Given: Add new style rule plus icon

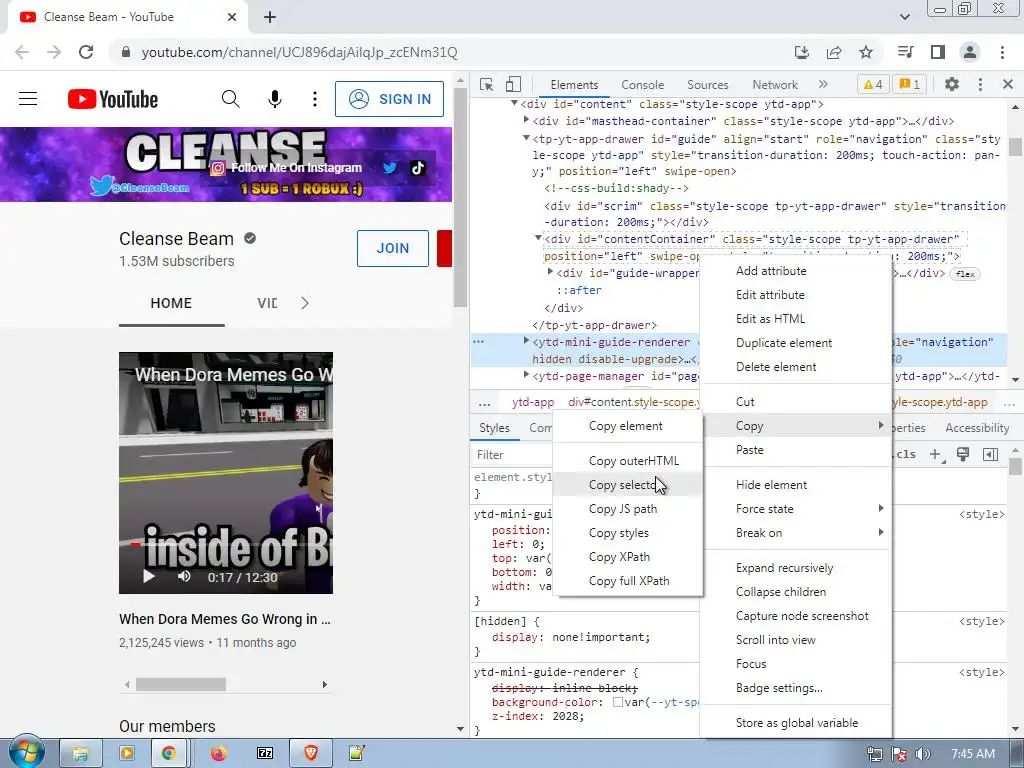Looking at the screenshot, I should point(936,455).
